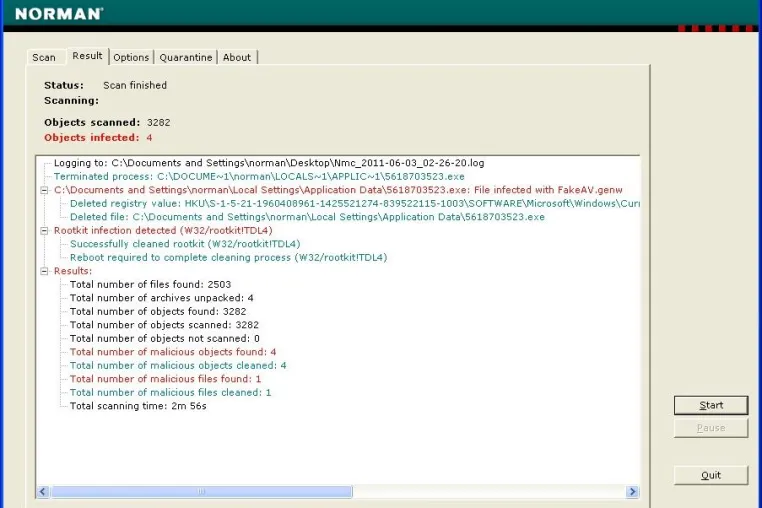Collapse the FakeAV.genw infected file node
This screenshot has width=762, height=508.
[x=44, y=190]
